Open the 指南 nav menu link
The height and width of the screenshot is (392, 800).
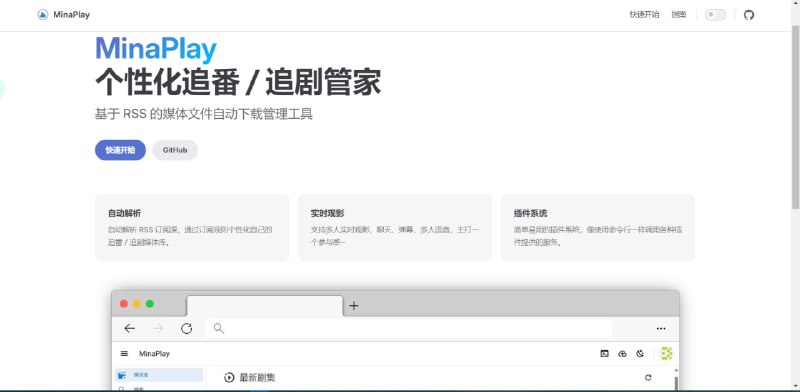pyautogui.click(x=679, y=15)
